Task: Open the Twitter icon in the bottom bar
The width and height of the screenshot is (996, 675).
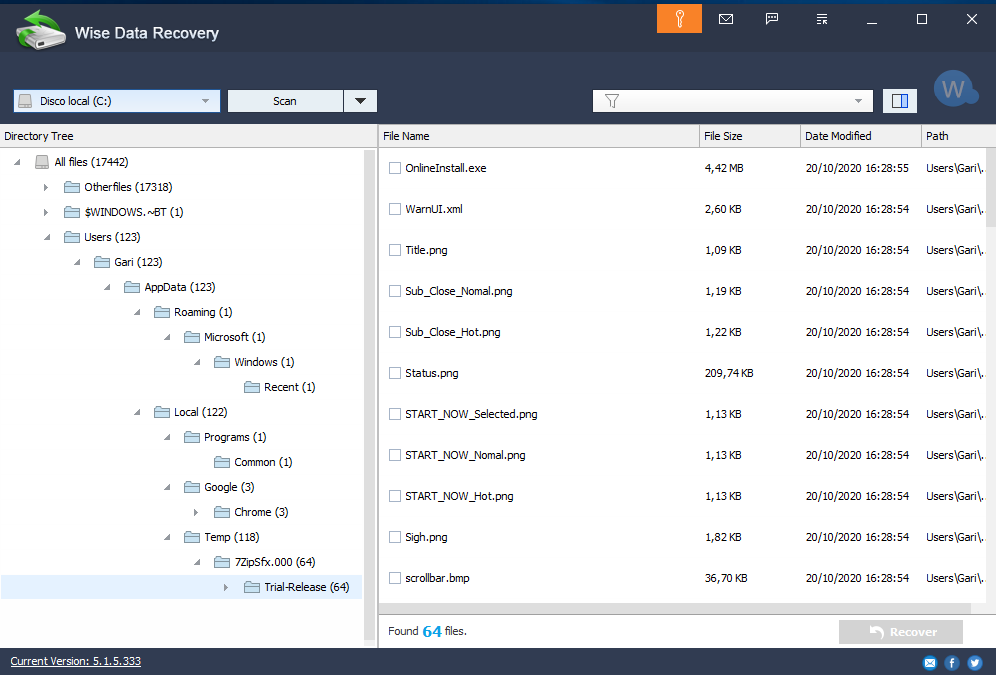Action: [974, 663]
